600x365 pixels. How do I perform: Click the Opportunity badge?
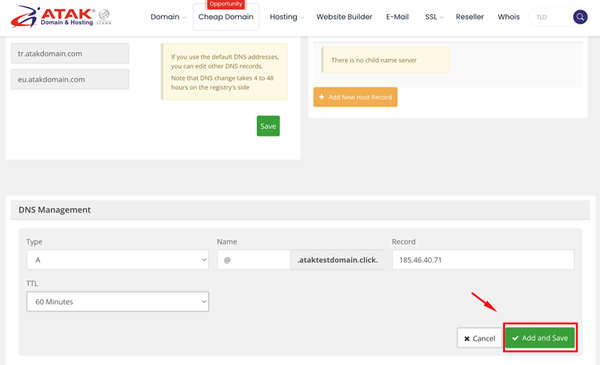(226, 4)
